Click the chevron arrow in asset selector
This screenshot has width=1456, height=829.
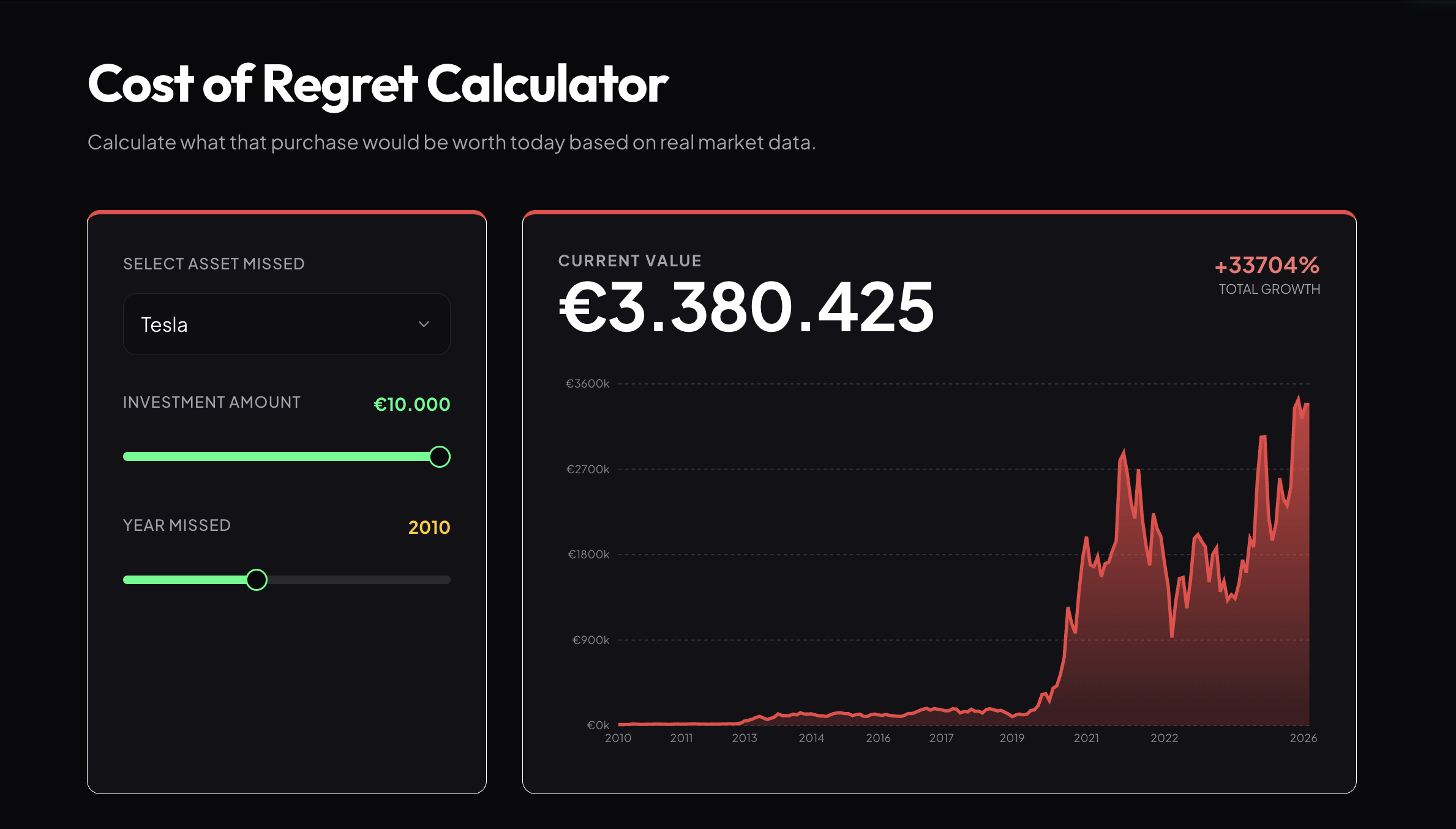pyautogui.click(x=424, y=324)
